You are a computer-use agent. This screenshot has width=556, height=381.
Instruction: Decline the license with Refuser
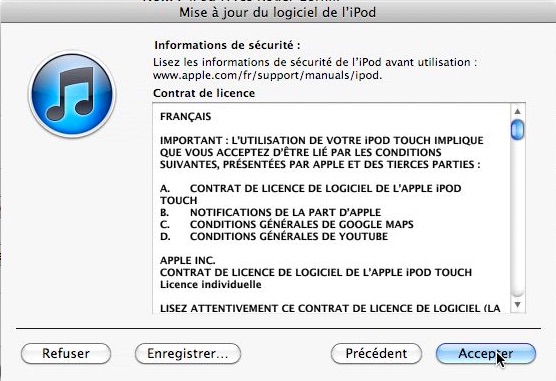66,353
